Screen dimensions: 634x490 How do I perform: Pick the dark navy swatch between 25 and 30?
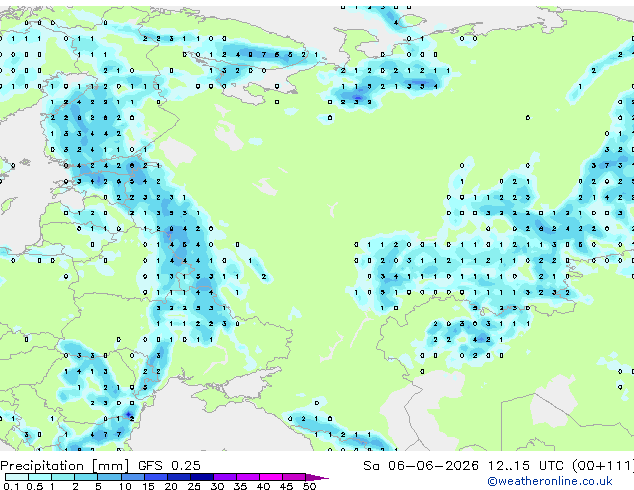tap(202, 477)
